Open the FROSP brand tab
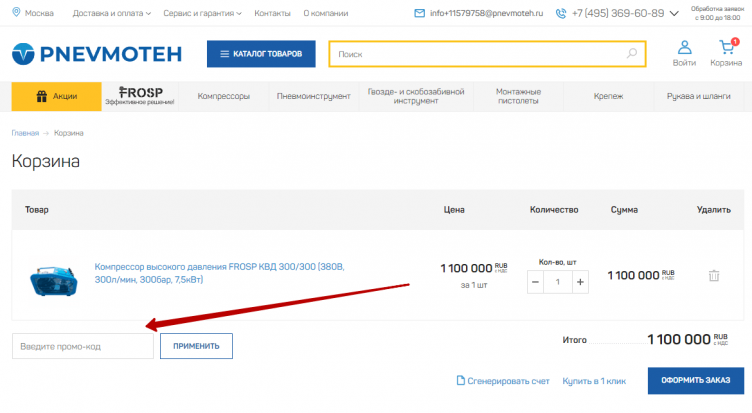 coord(140,96)
